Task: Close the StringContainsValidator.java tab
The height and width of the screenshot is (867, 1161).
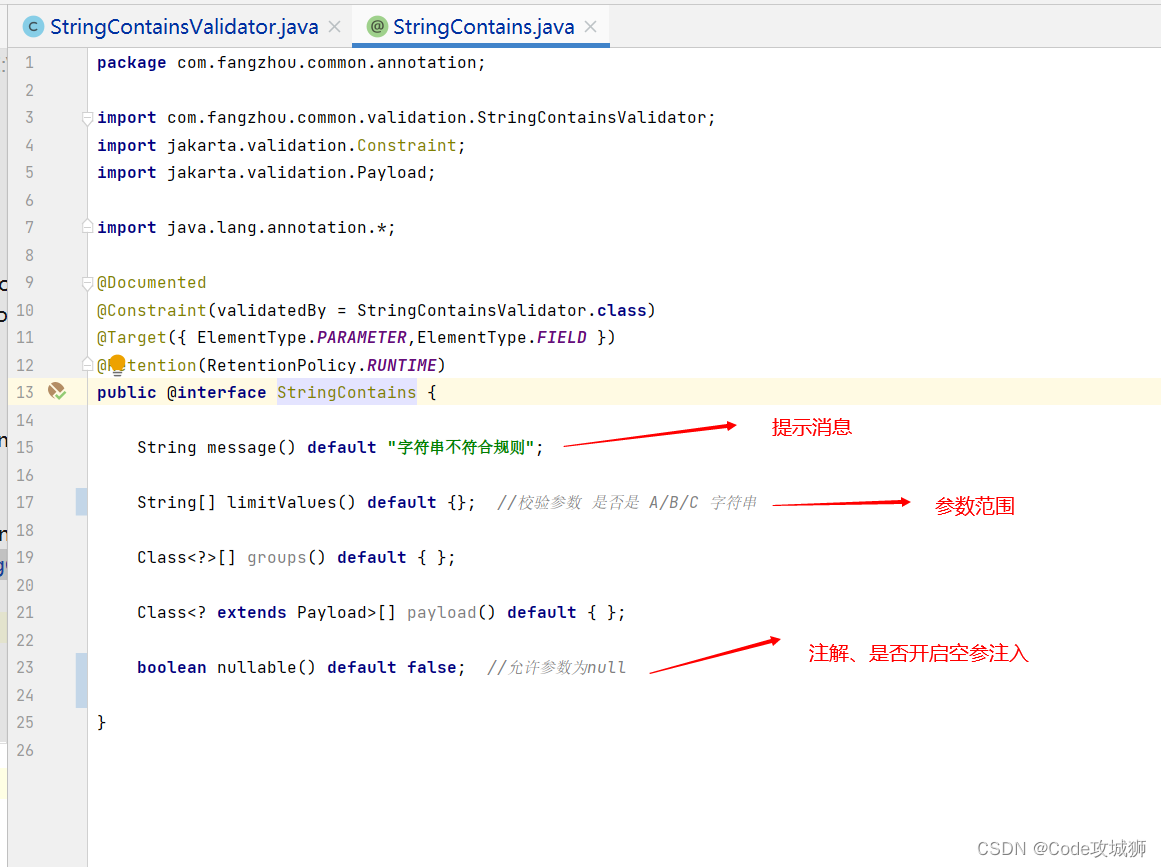Action: pyautogui.click(x=335, y=27)
